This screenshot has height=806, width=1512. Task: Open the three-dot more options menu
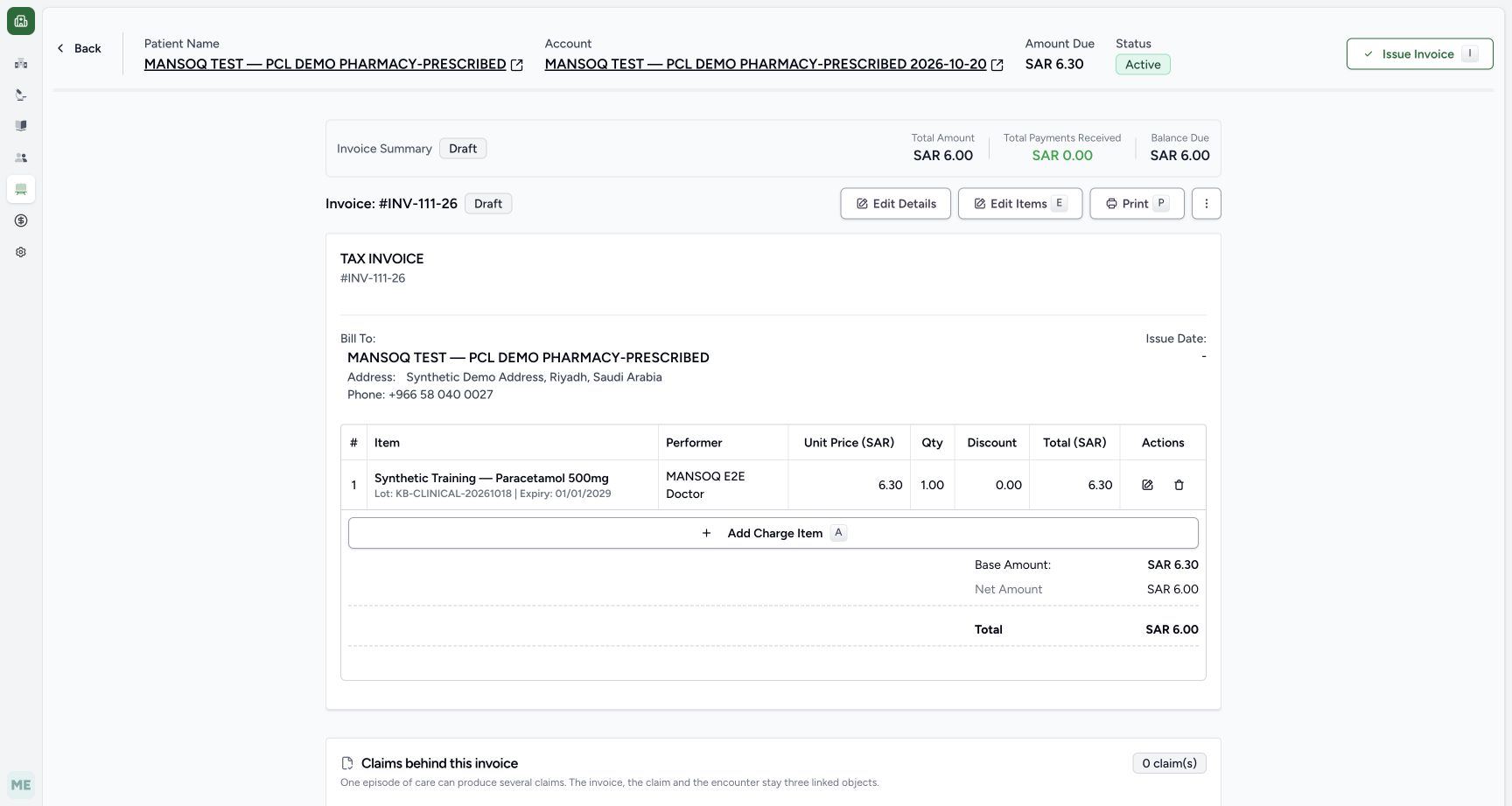1206,204
